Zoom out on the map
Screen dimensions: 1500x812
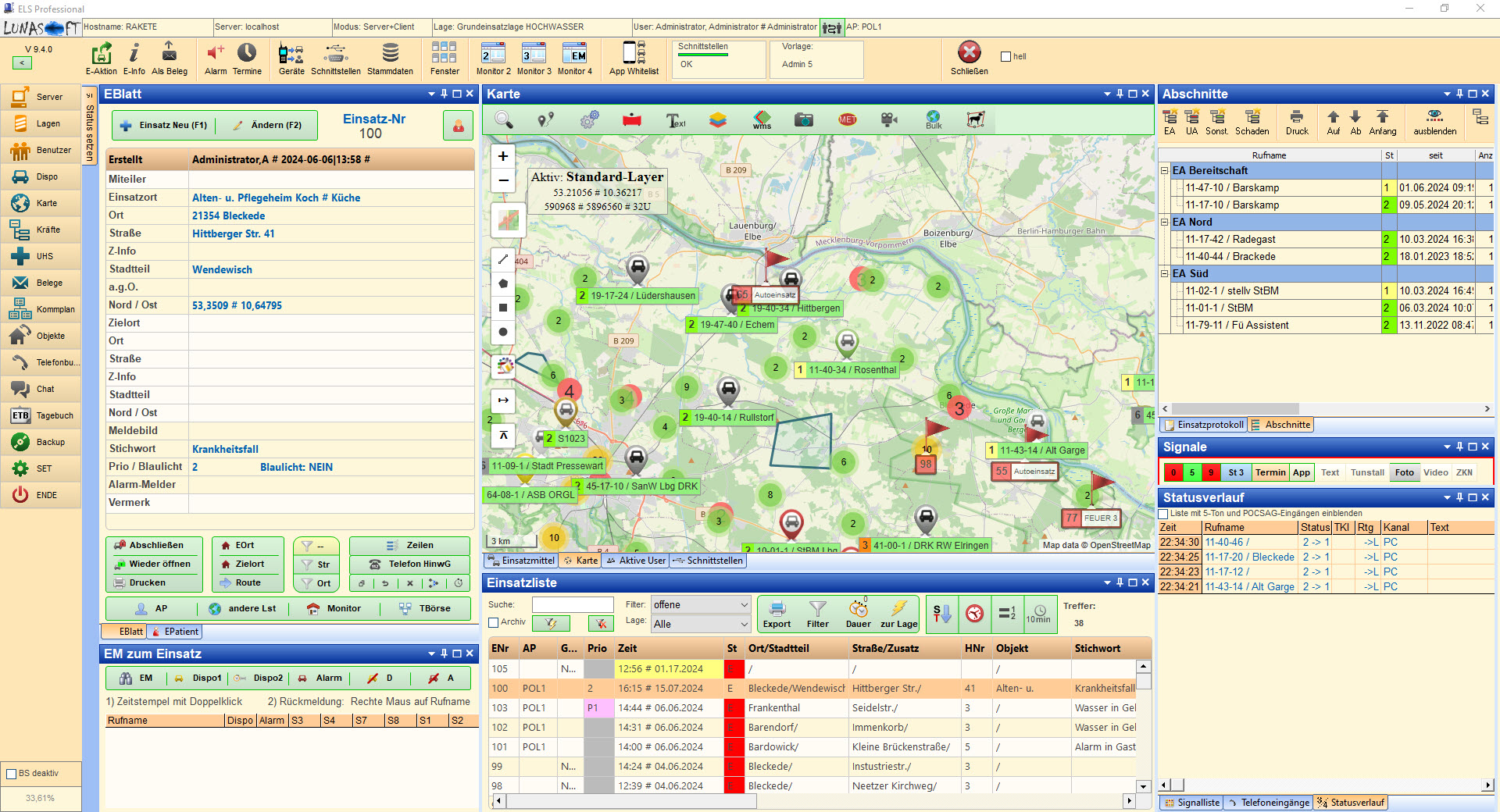pos(503,180)
